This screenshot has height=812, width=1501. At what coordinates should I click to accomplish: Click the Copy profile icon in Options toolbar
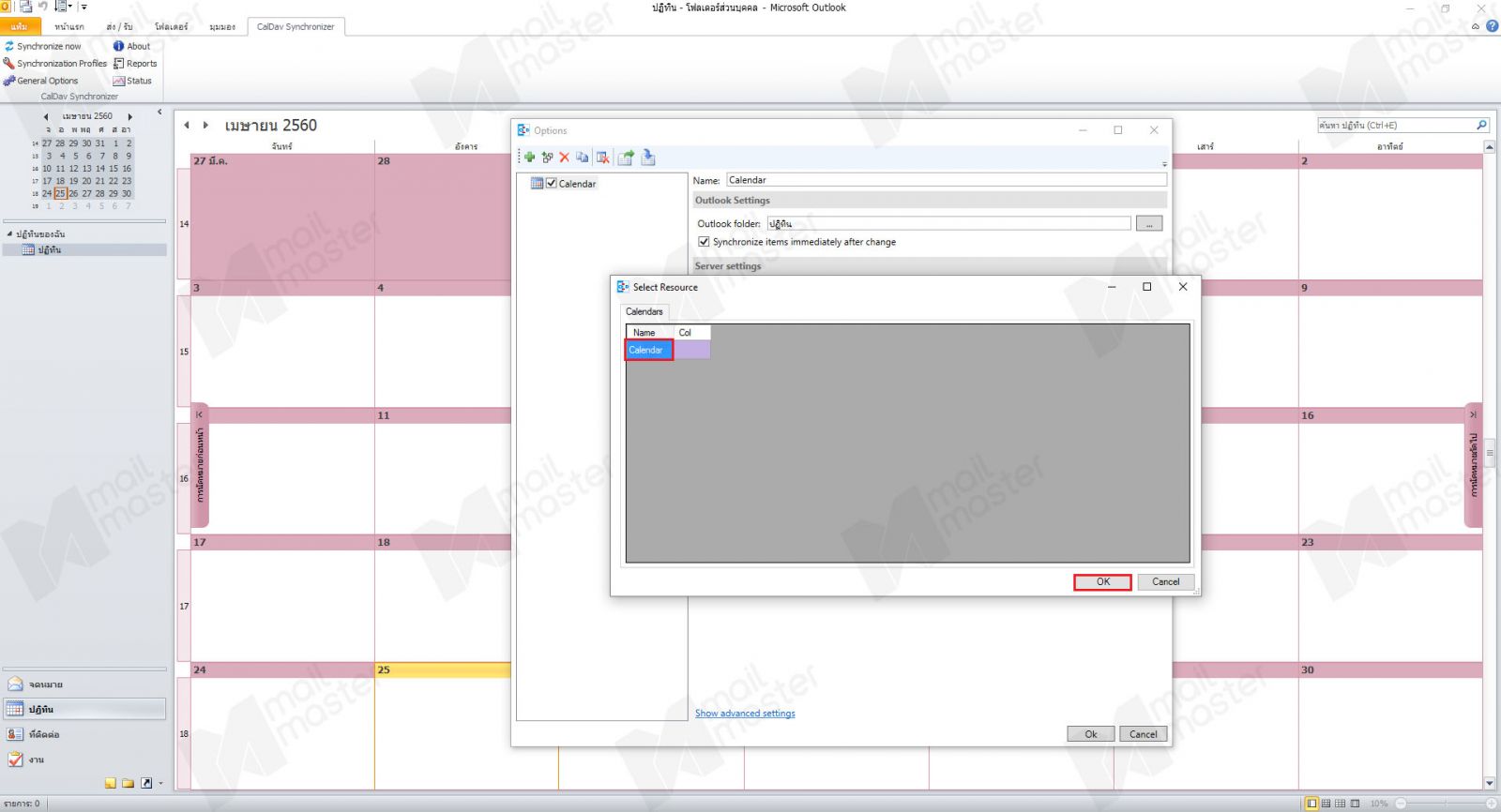583,158
